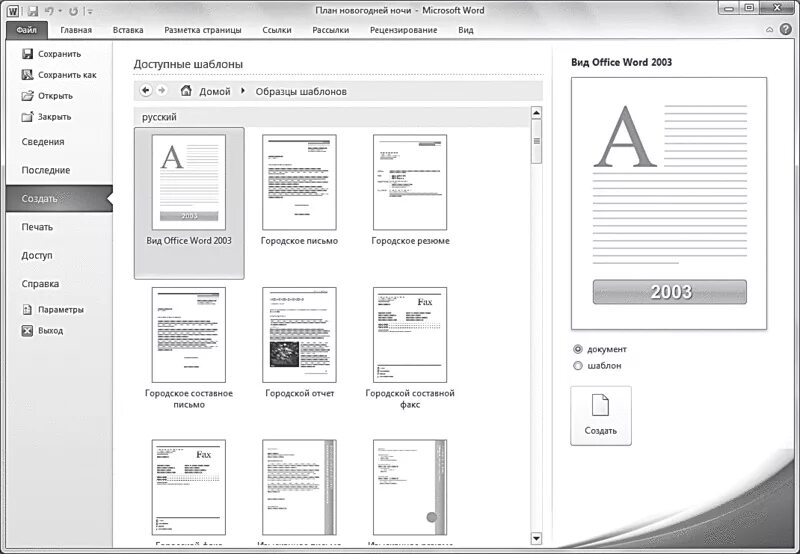This screenshot has width=800, height=554.
Task: Switch to the Разметка страницы tab
Action: pos(203,30)
